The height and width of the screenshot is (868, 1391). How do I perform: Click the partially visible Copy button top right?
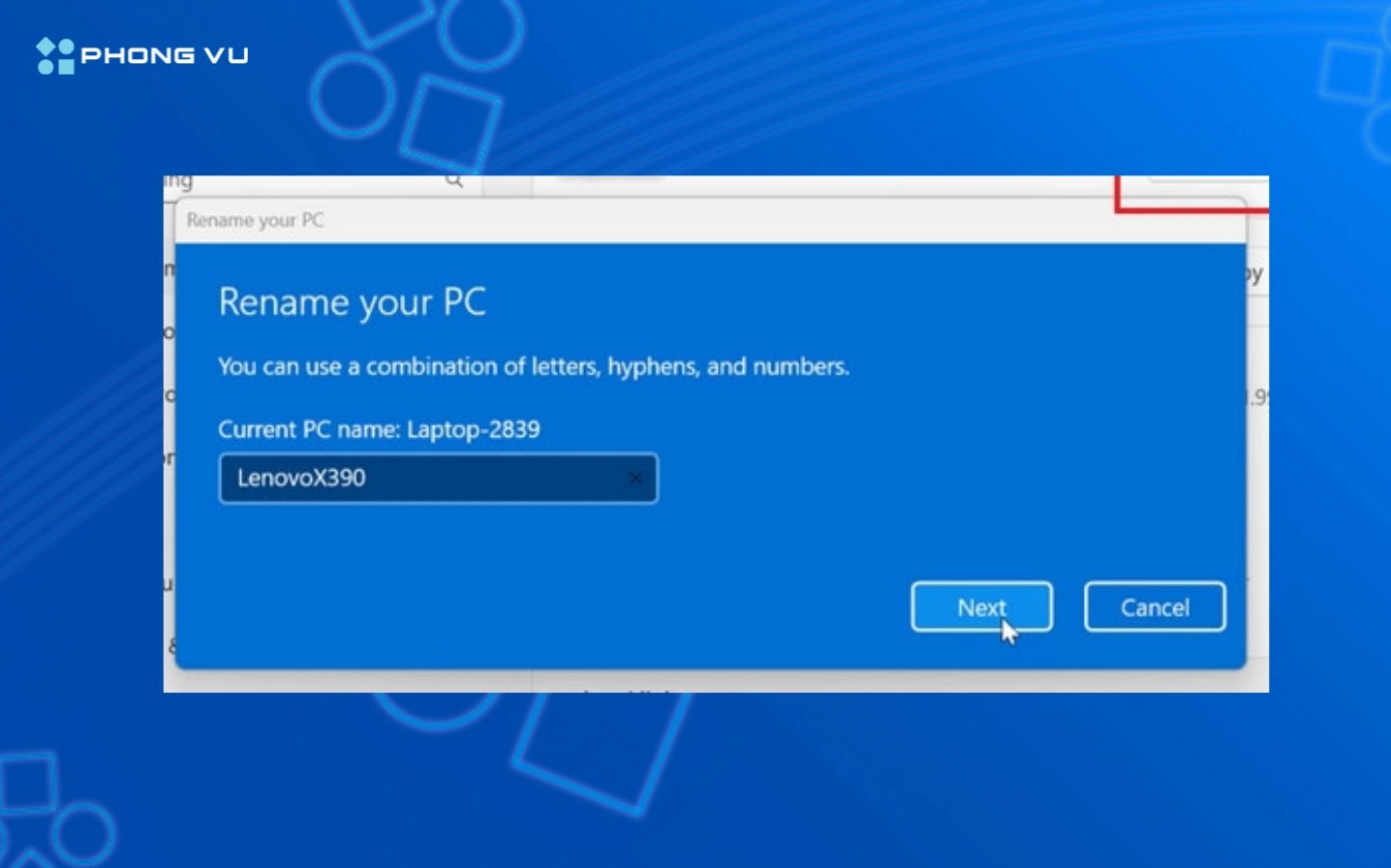point(1255,275)
